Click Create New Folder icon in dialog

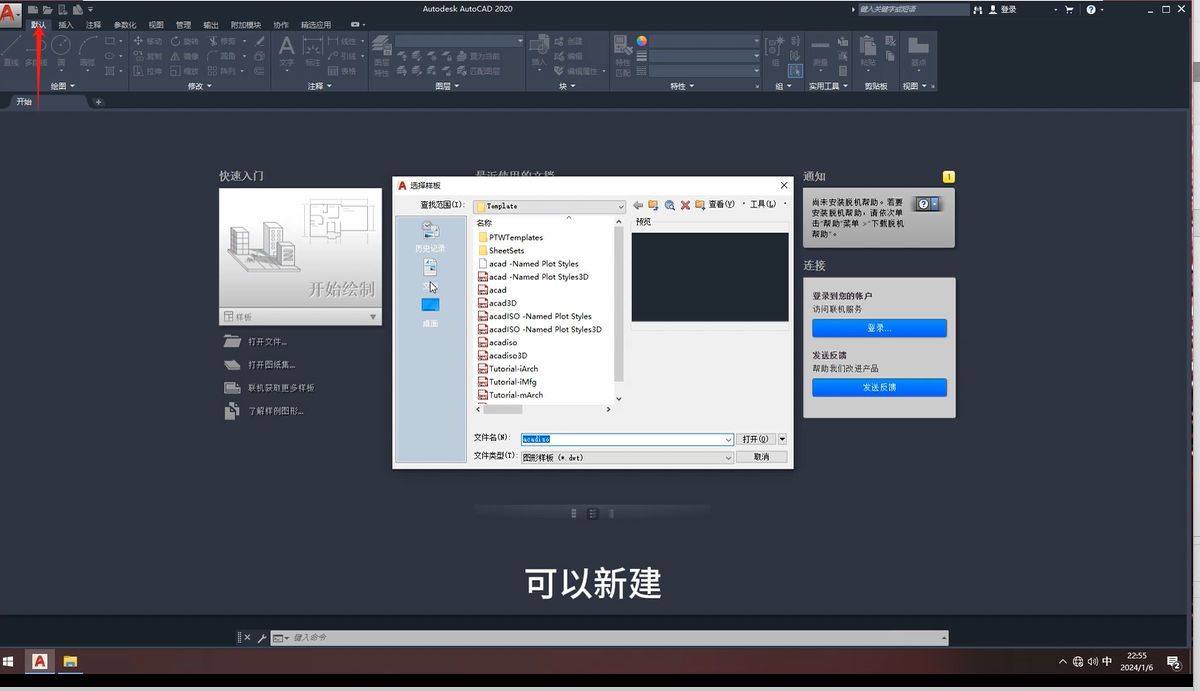coord(700,204)
